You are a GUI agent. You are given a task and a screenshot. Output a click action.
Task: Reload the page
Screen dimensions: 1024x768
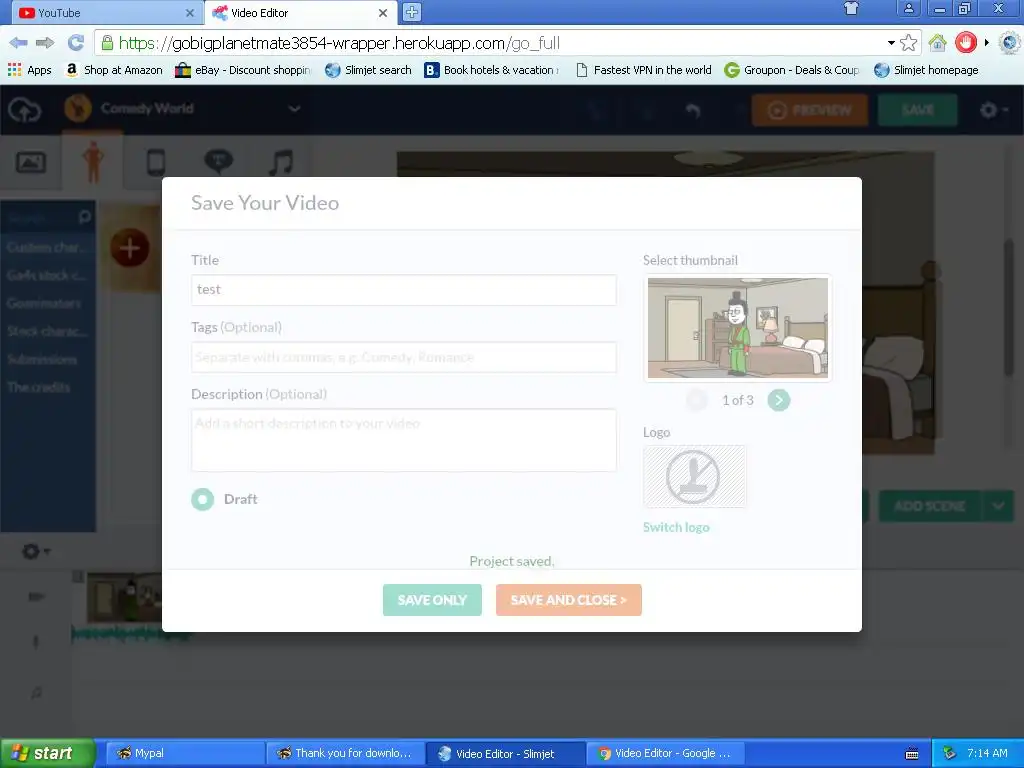point(76,43)
